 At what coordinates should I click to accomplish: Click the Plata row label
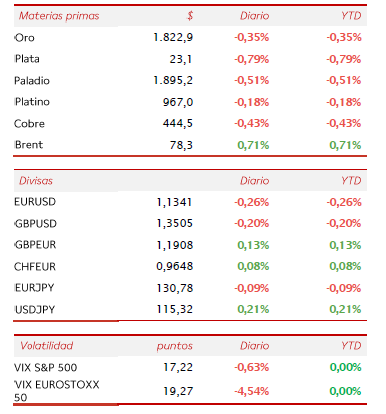(27, 59)
